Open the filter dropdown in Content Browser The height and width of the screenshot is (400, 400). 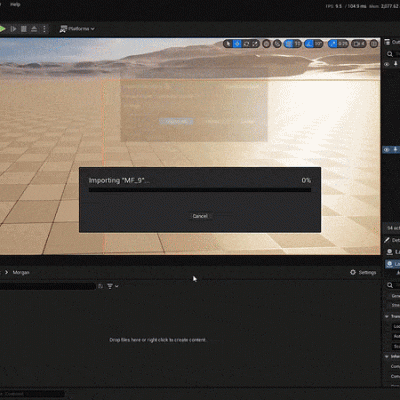pyautogui.click(x=113, y=286)
